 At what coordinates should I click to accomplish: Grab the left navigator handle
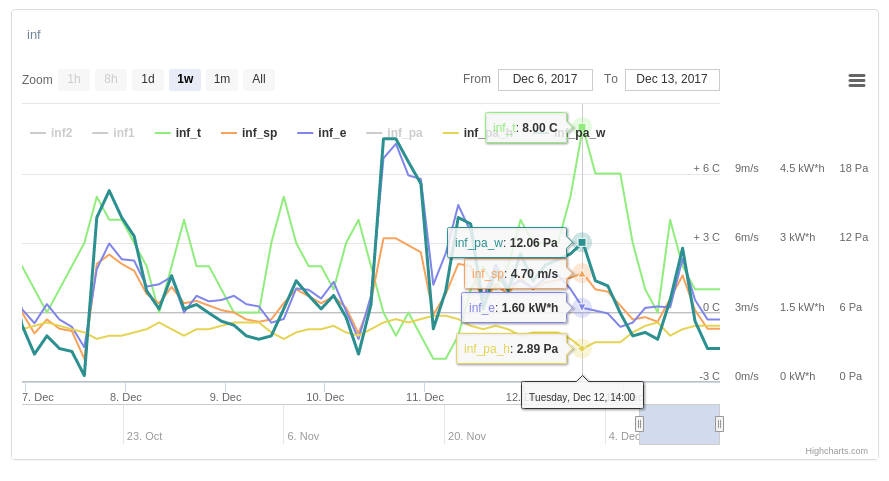[x=639, y=424]
